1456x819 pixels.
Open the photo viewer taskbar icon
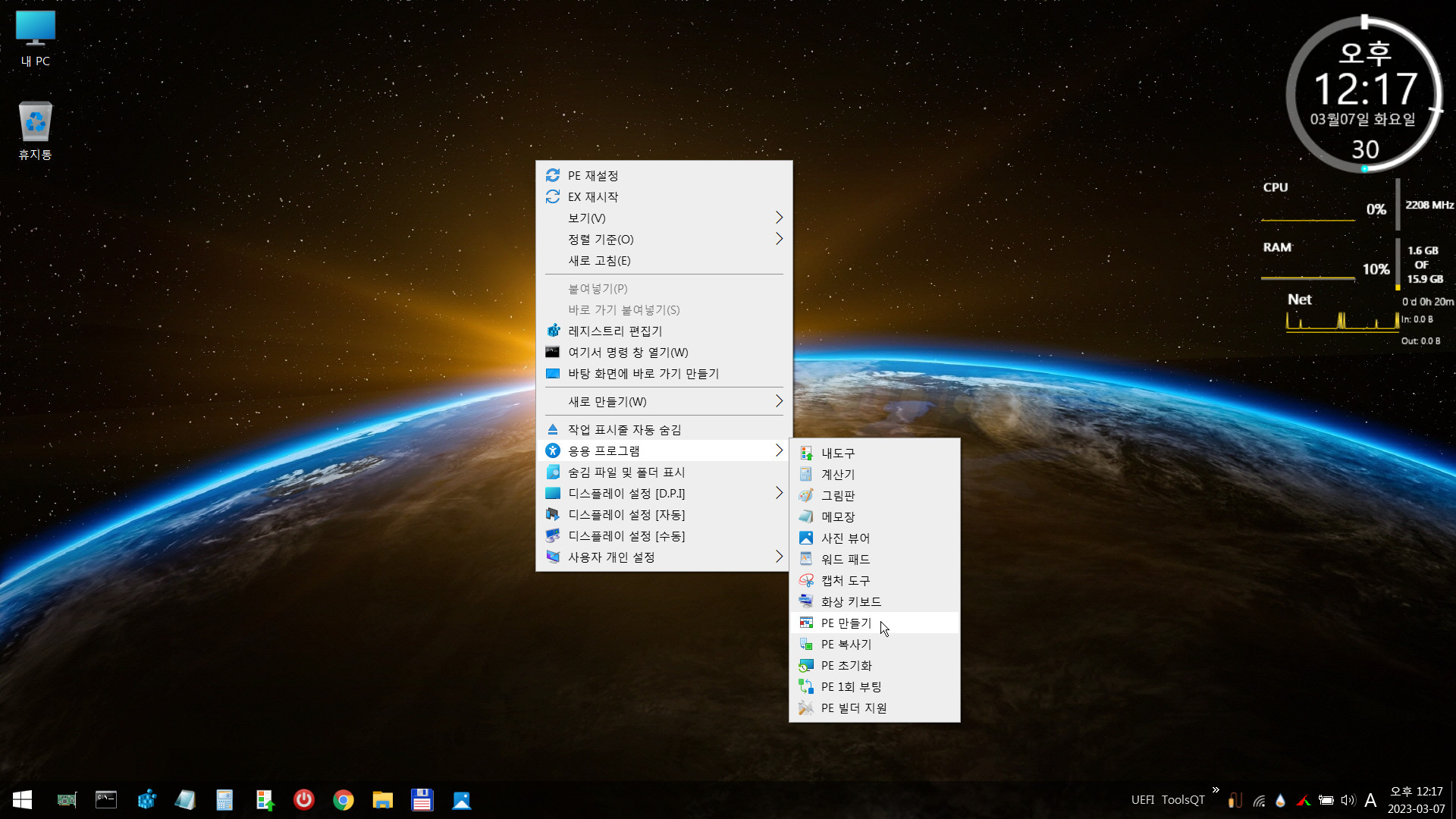462,800
